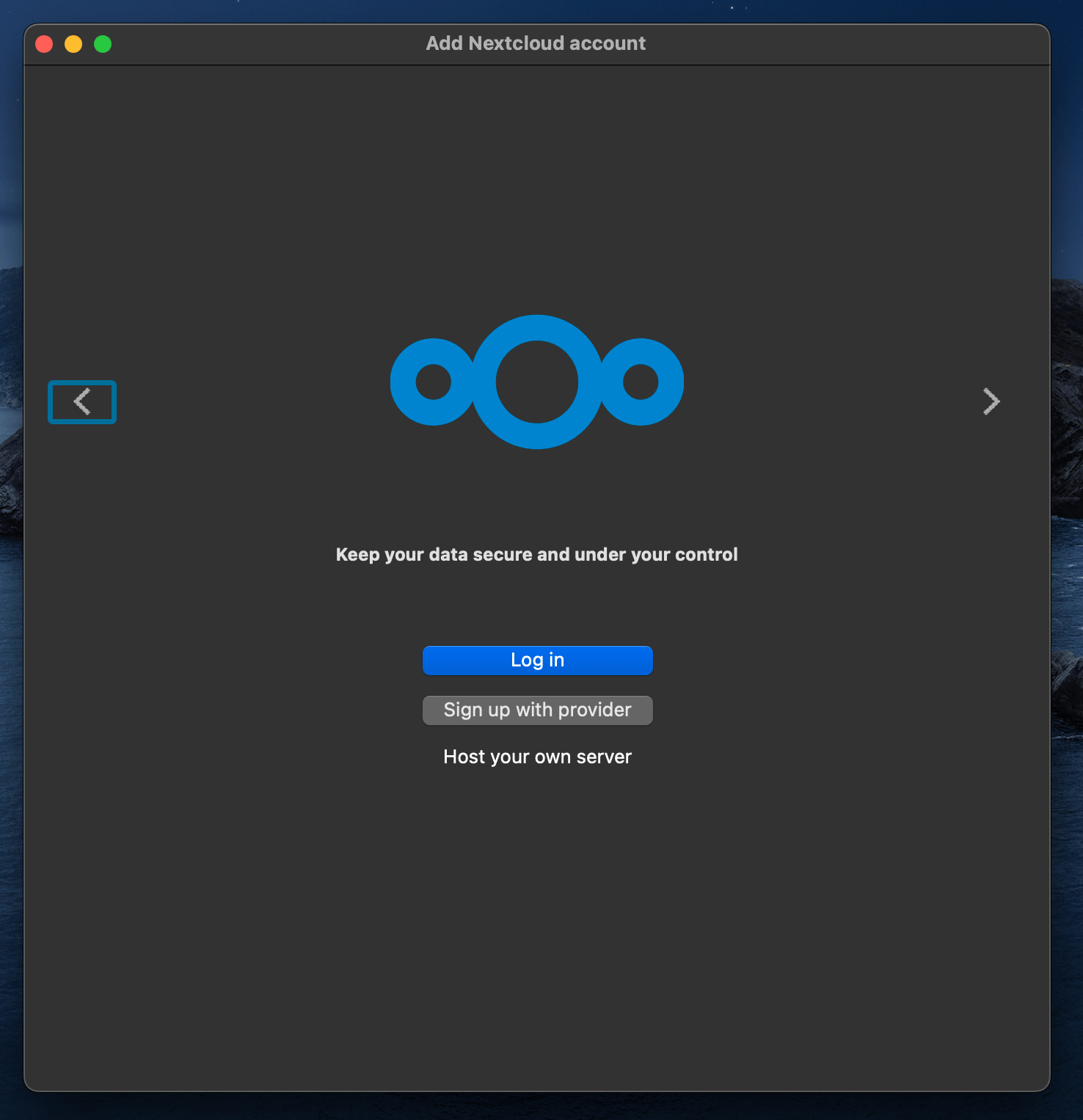
Task: Open the Host your own server link
Action: pos(537,757)
